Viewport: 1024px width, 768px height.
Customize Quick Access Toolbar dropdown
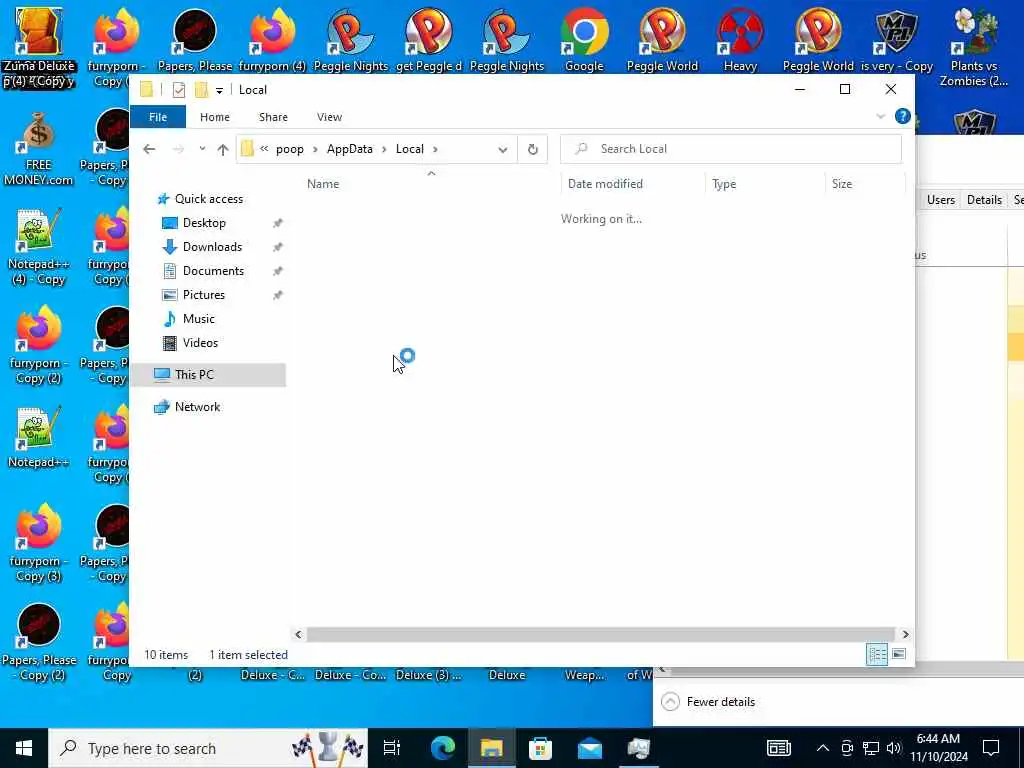(219, 90)
